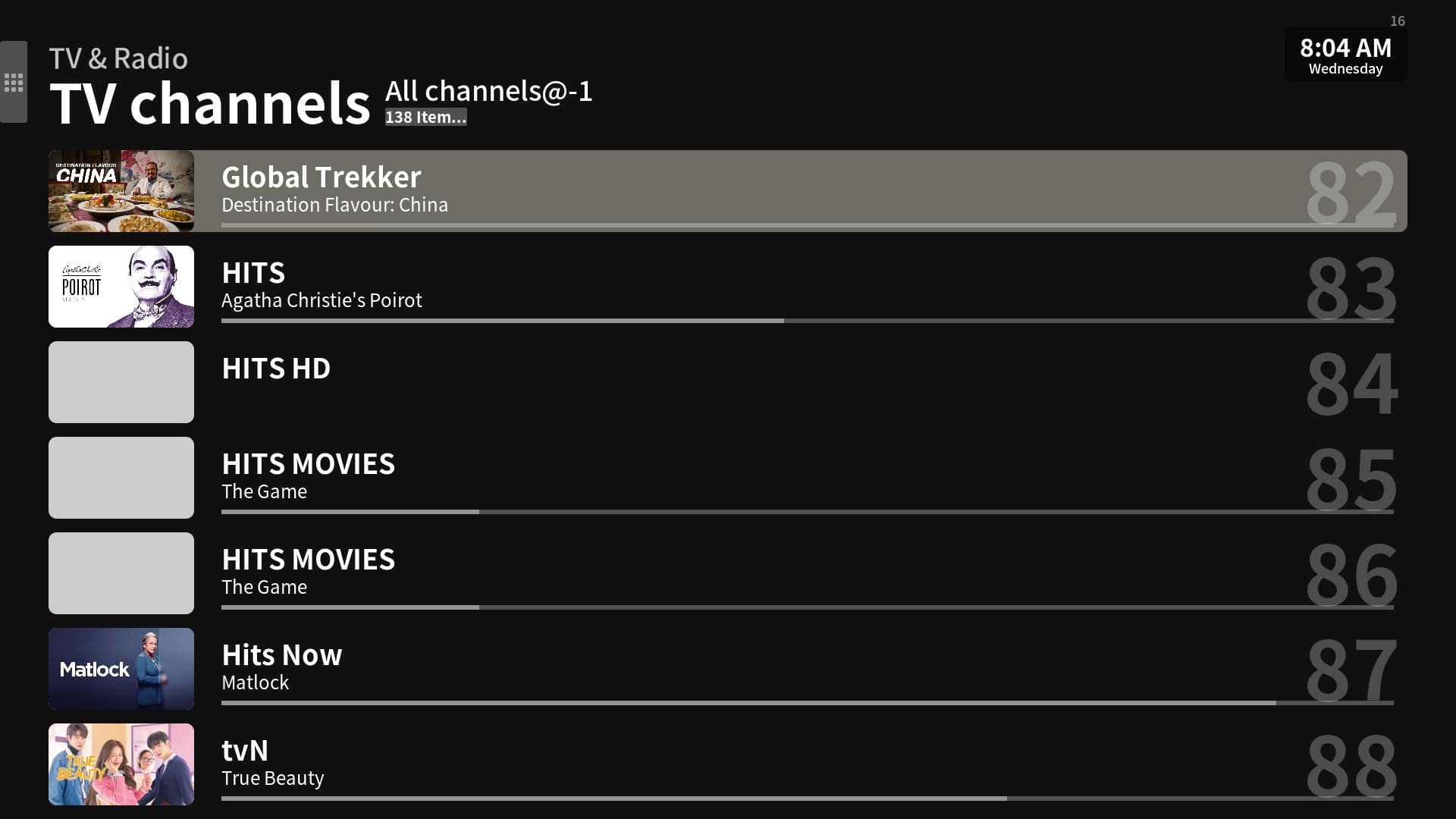Select the Global Trekker channel title

(321, 177)
